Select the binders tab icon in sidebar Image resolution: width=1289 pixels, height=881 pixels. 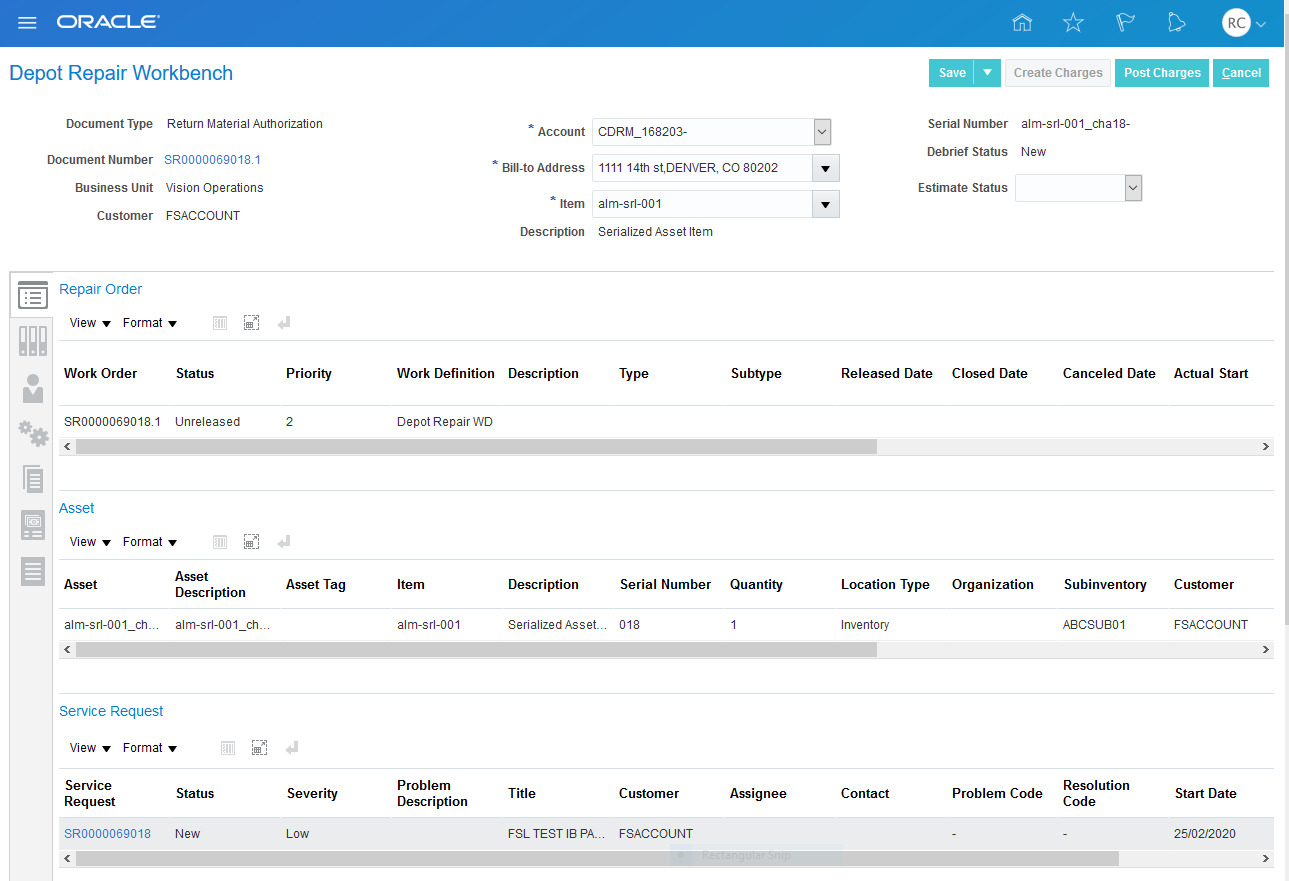(33, 341)
